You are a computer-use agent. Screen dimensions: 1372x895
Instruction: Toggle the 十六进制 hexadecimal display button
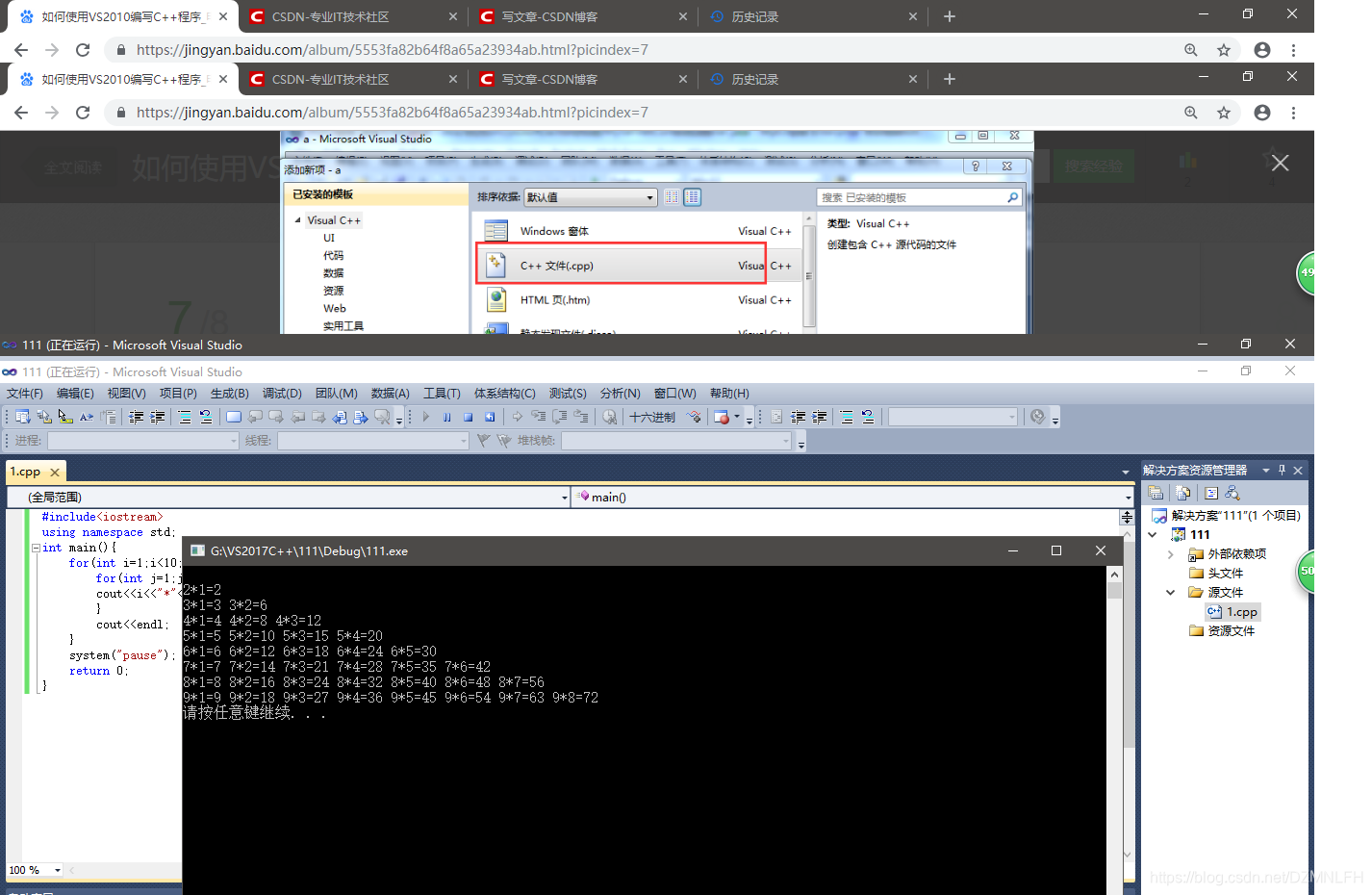click(652, 417)
